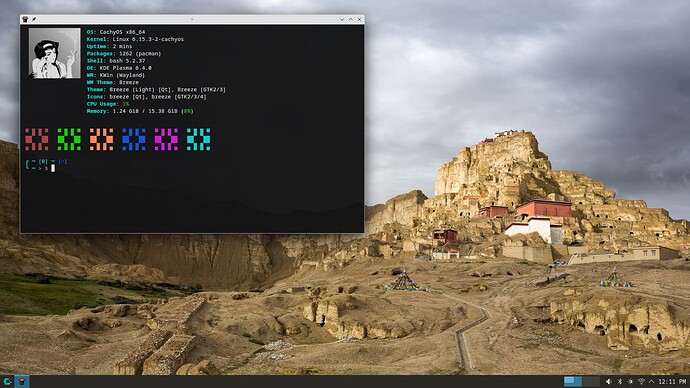This screenshot has width=690, height=388.
Task: Click the 'Uptime: 2 mins' line
Action: (x=109, y=46)
